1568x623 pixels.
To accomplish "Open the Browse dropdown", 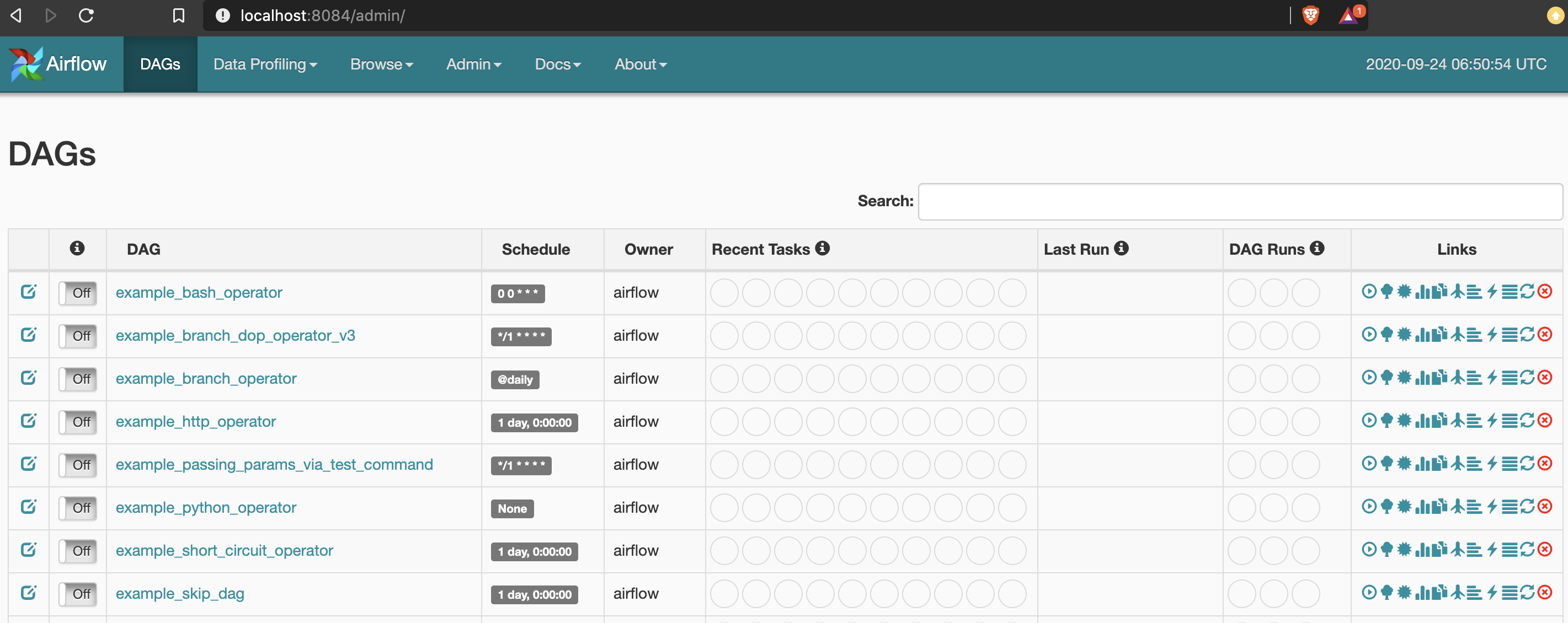I will click(x=381, y=64).
